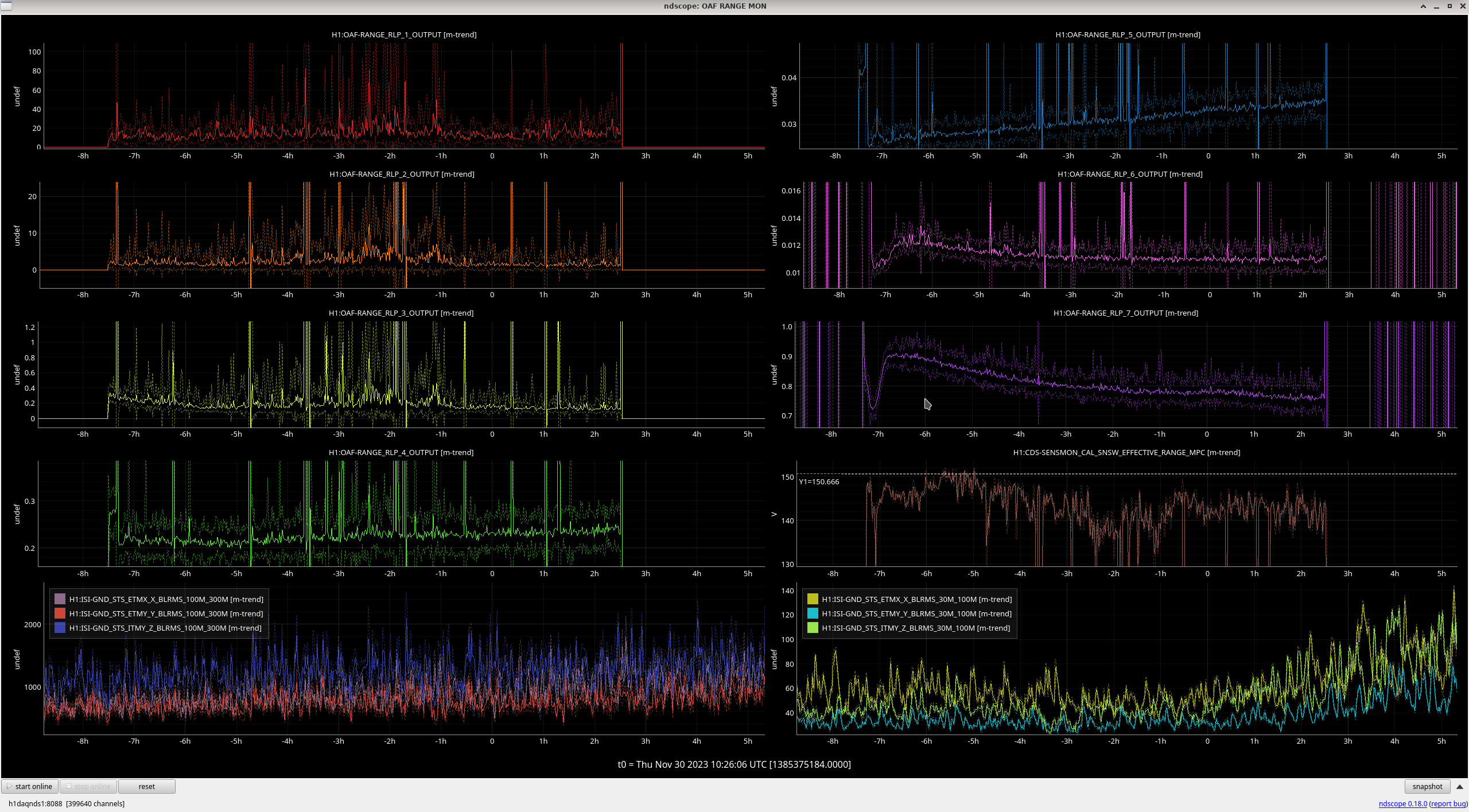Viewport: 1469px width, 812px height.
Task: Click the 5h tick under RLP_5 plot
Action: [x=1441, y=156]
